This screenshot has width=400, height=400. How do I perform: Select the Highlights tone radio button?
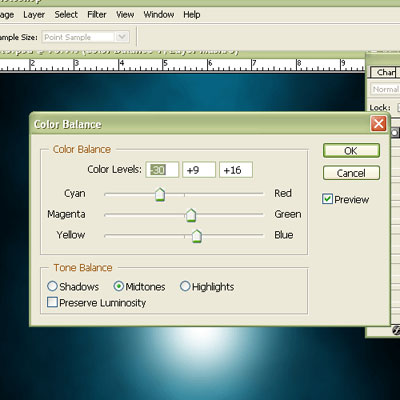(185, 286)
